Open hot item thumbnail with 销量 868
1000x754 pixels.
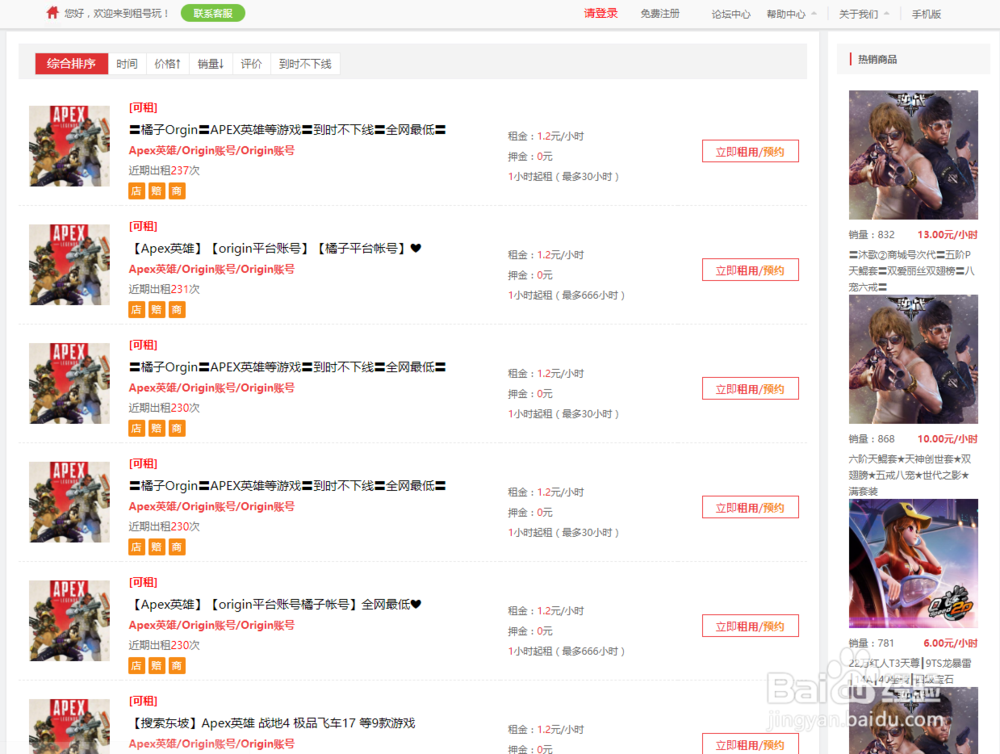click(913, 359)
